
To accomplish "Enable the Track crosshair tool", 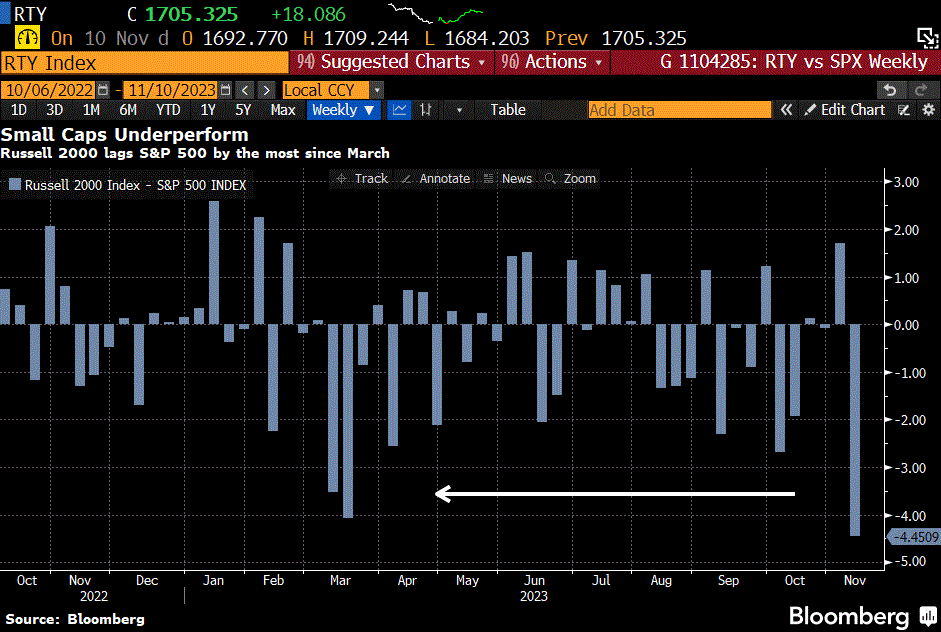I will tap(362, 178).
